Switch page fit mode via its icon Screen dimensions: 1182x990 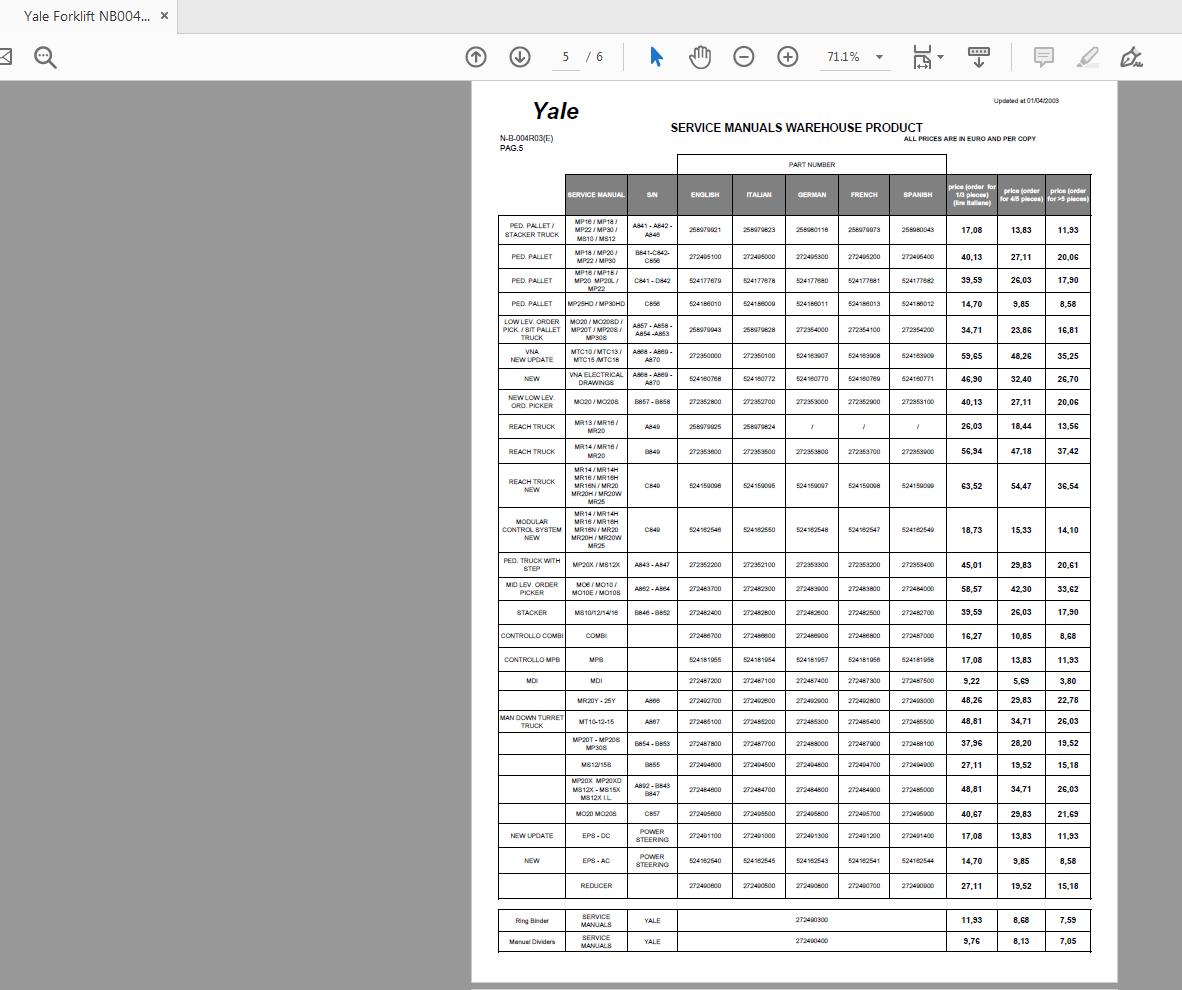point(922,57)
